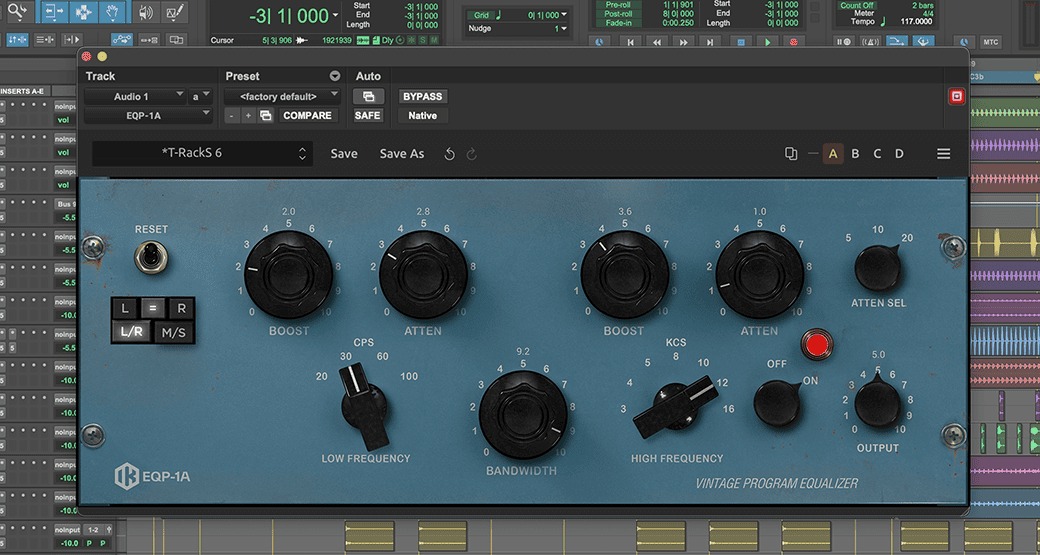Open the Preset settings menu circle arrow
Viewport: 1040px width, 555px height.
coord(335,76)
